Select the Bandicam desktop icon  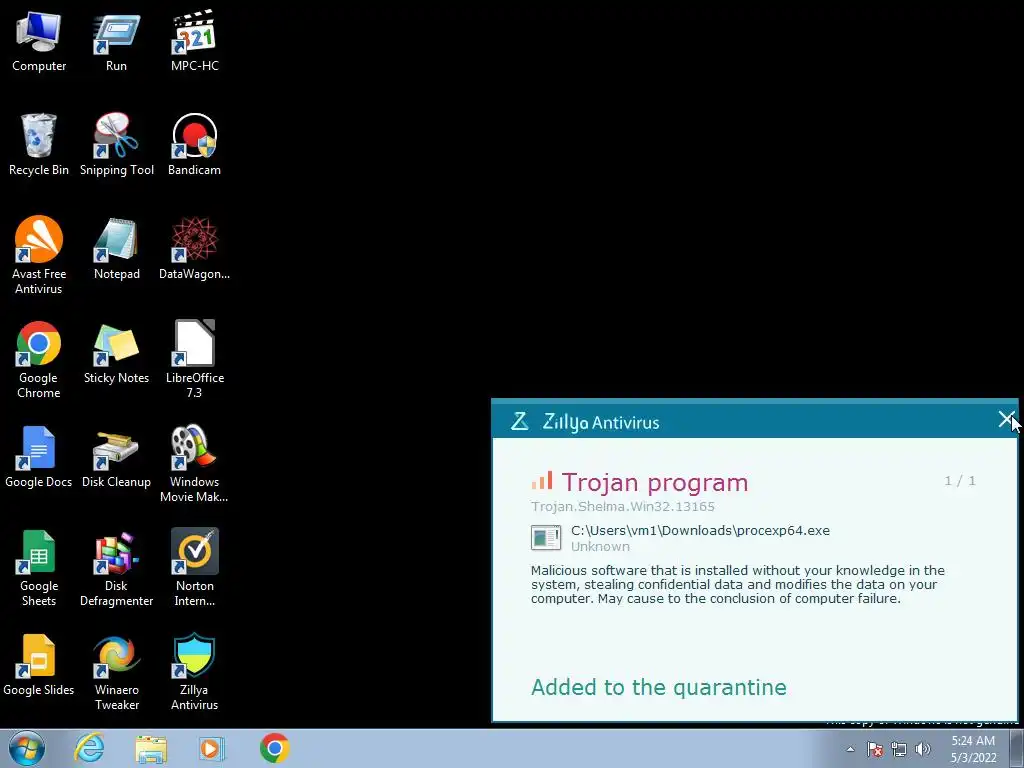point(194,146)
